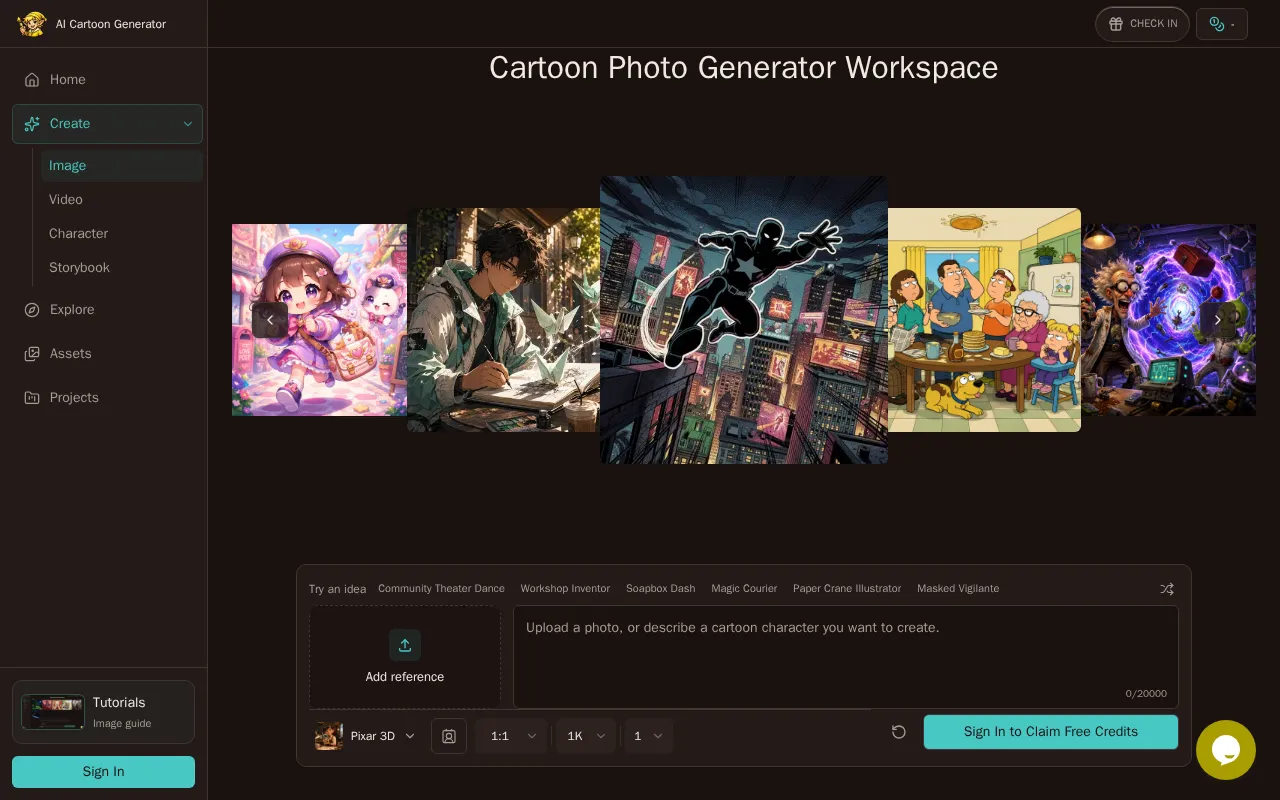Viewport: 1280px width, 800px height.
Task: Open the 1:1 aspect ratio dropdown
Action: tap(512, 736)
